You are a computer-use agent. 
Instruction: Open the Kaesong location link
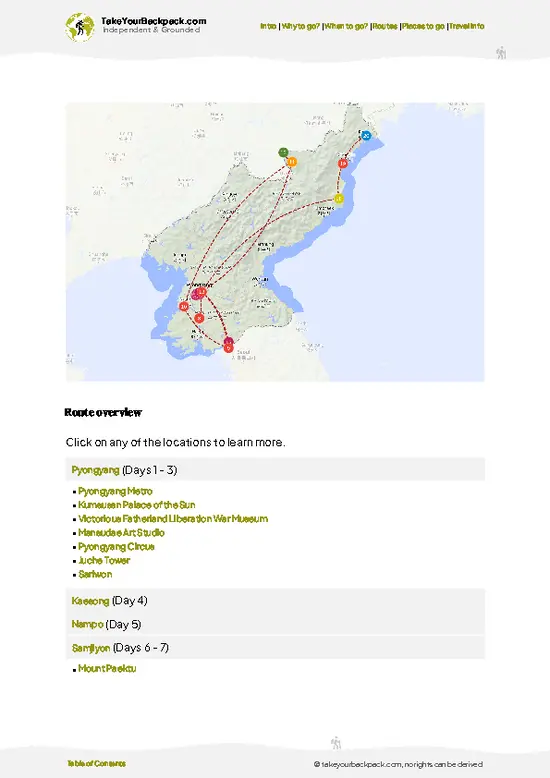click(x=90, y=601)
